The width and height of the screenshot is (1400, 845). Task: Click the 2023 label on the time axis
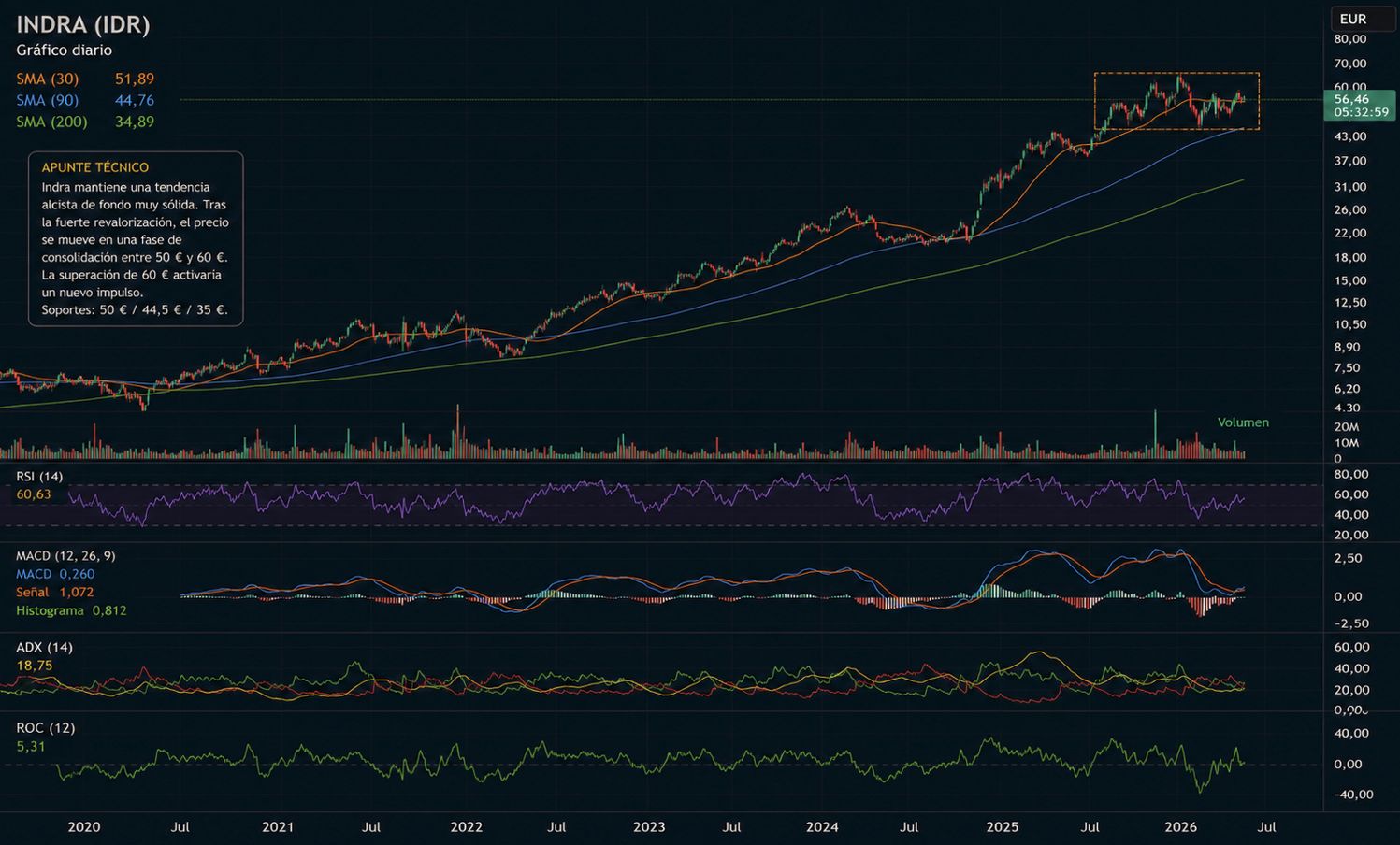click(x=649, y=827)
